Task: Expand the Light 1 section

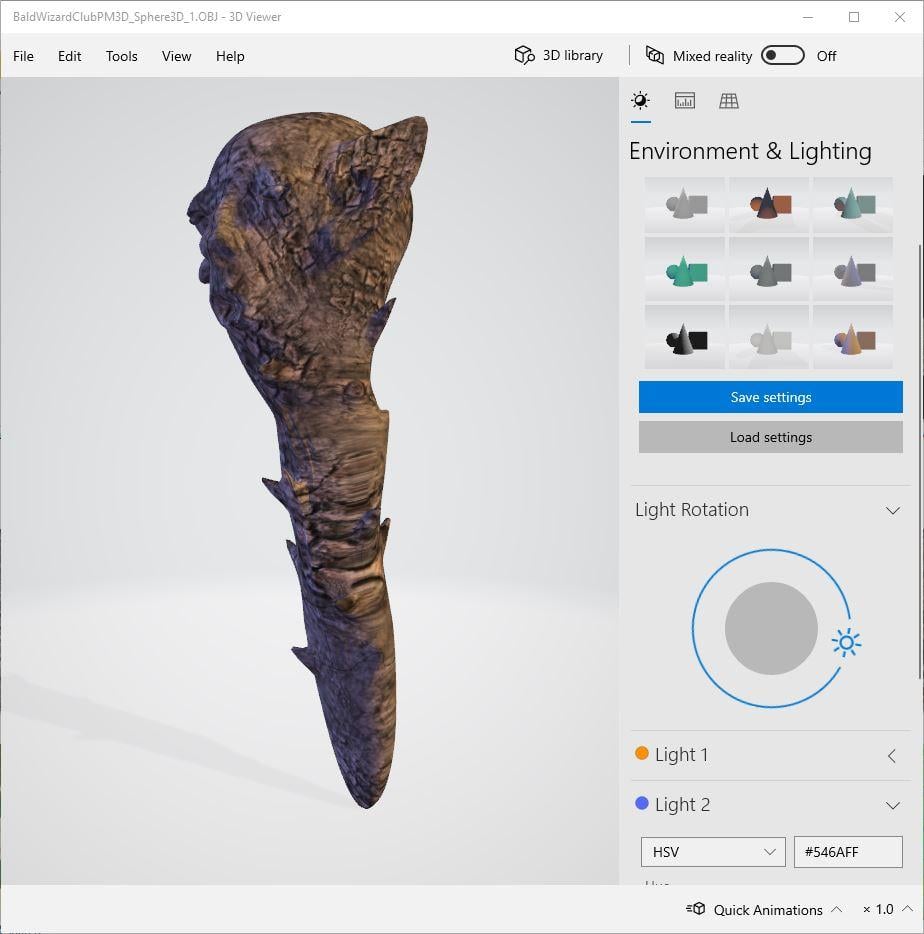Action: 892,755
